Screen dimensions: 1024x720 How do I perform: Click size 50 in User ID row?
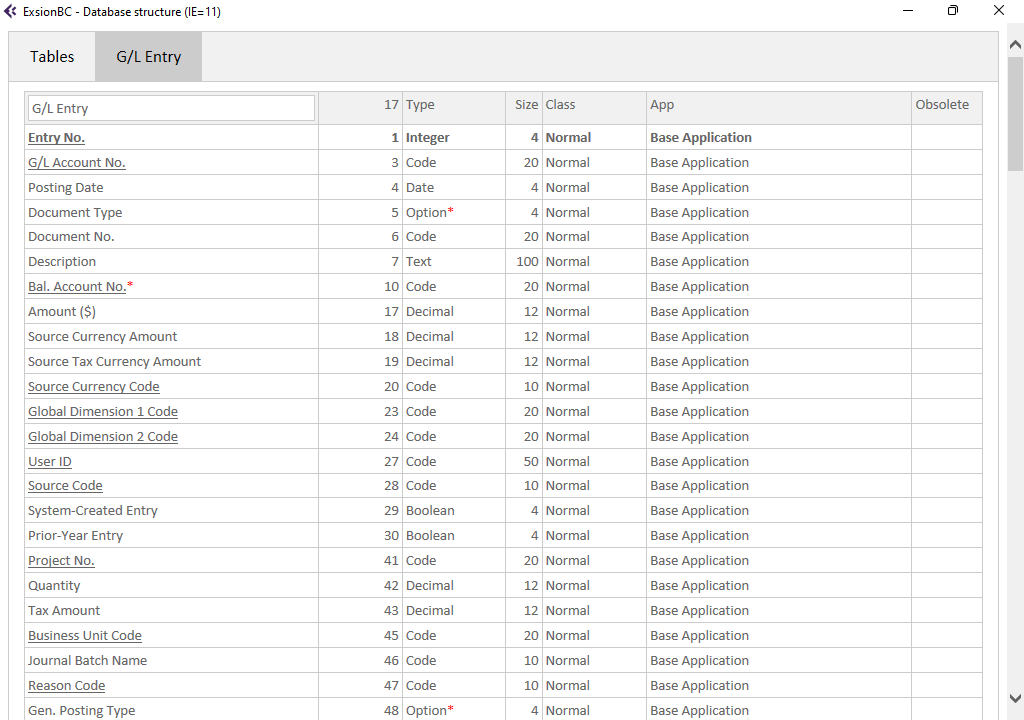[531, 461]
